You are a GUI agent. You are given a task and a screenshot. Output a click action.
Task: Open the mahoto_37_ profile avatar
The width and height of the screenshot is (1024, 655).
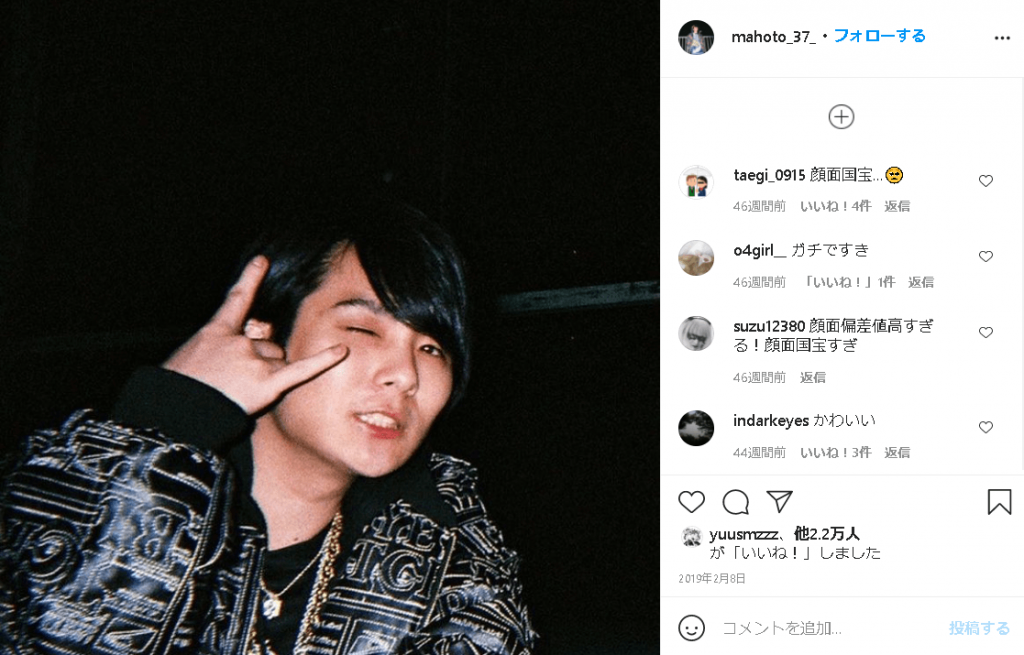click(x=696, y=37)
